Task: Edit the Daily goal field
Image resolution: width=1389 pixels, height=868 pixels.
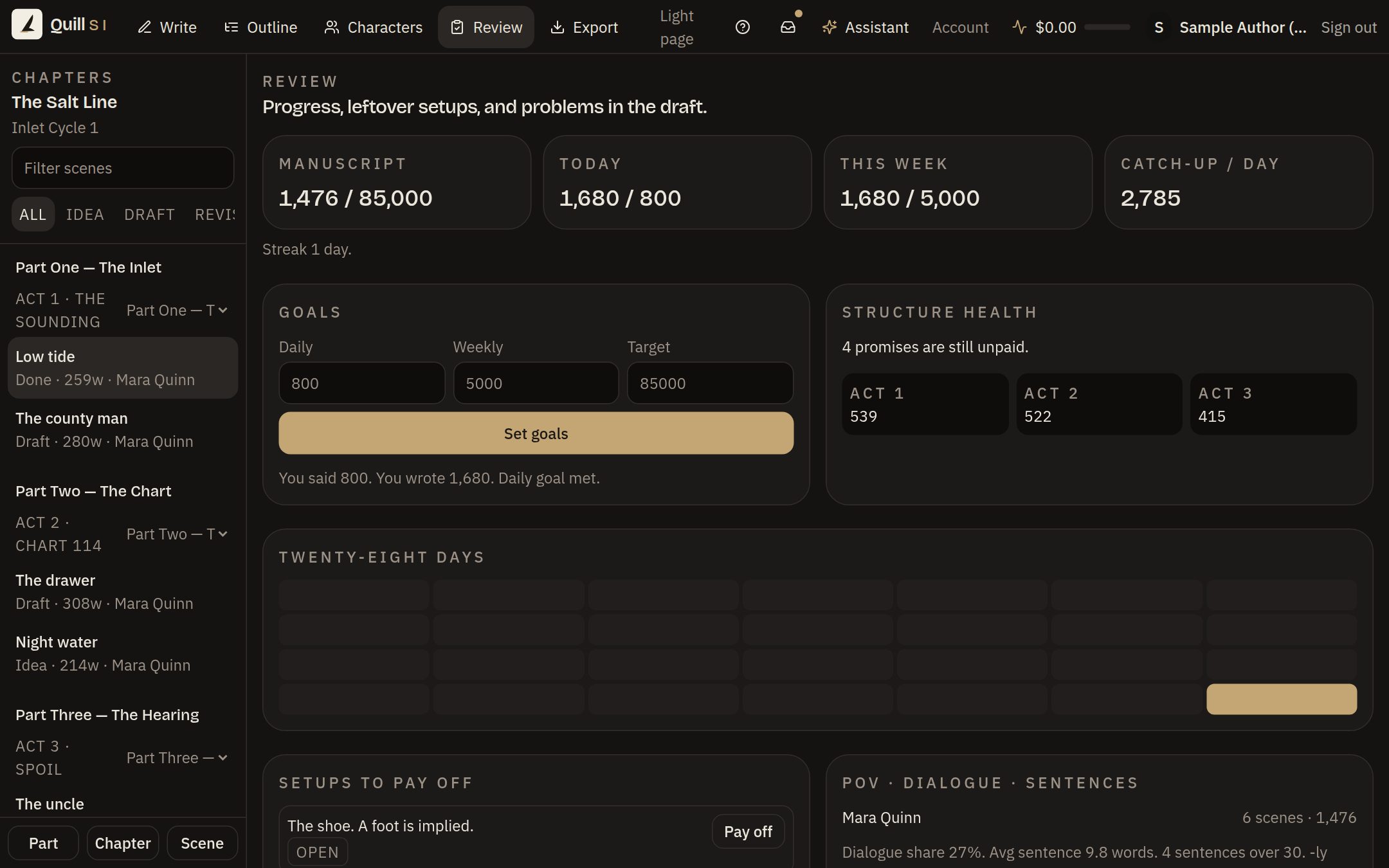Action: point(361,383)
